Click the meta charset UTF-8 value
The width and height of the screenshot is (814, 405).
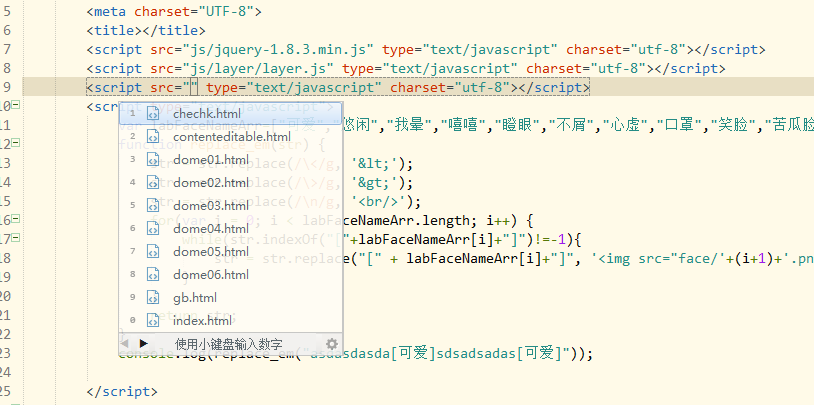[x=227, y=11]
